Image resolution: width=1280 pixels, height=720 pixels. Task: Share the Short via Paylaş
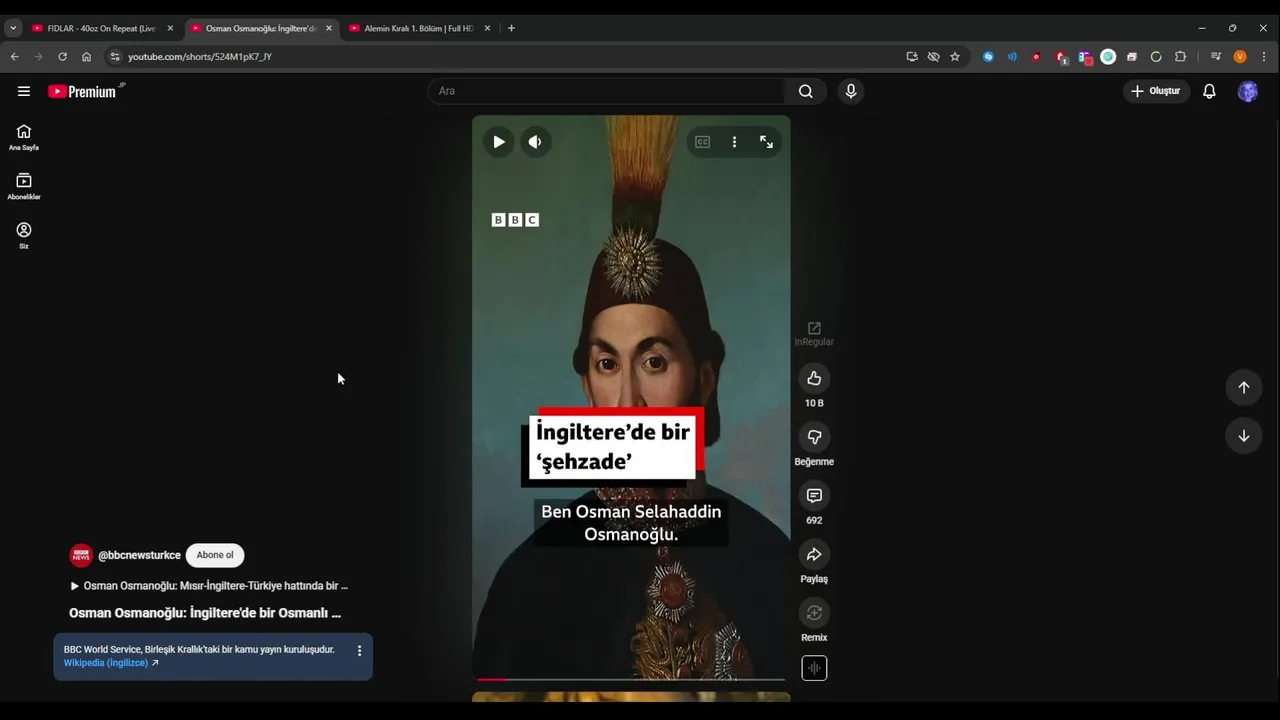(814, 554)
